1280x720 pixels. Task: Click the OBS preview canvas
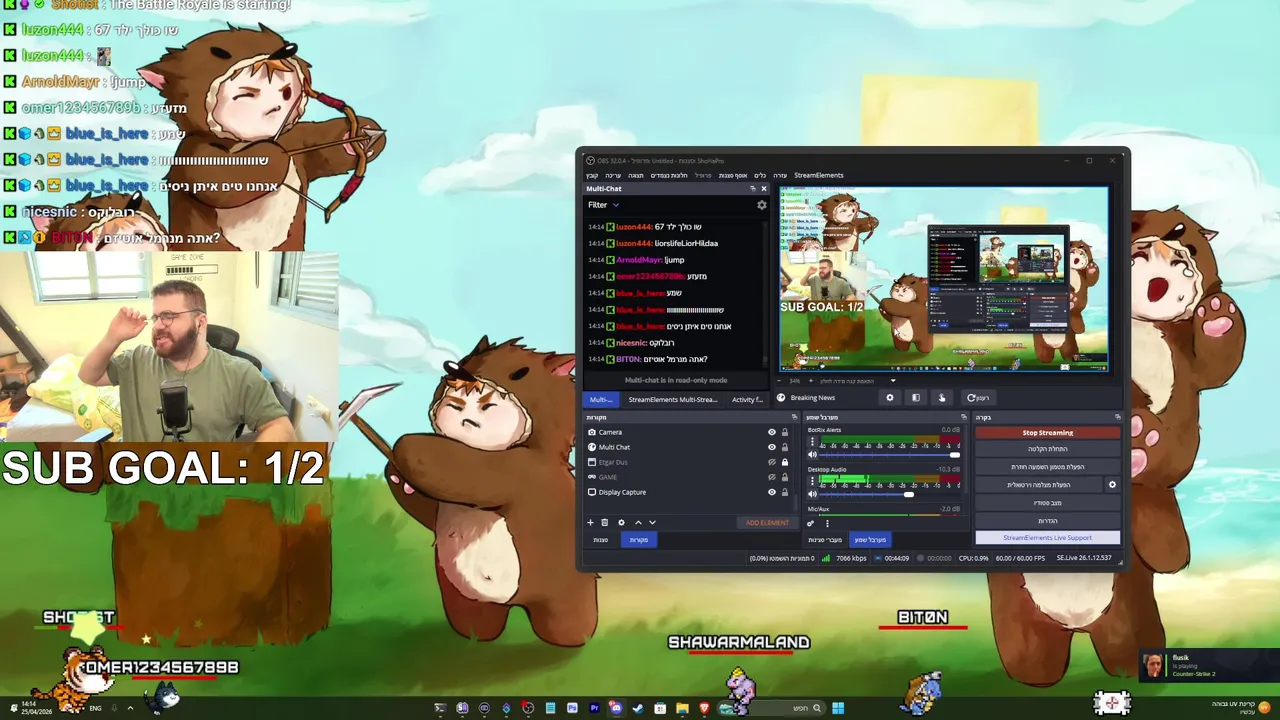tap(944, 279)
